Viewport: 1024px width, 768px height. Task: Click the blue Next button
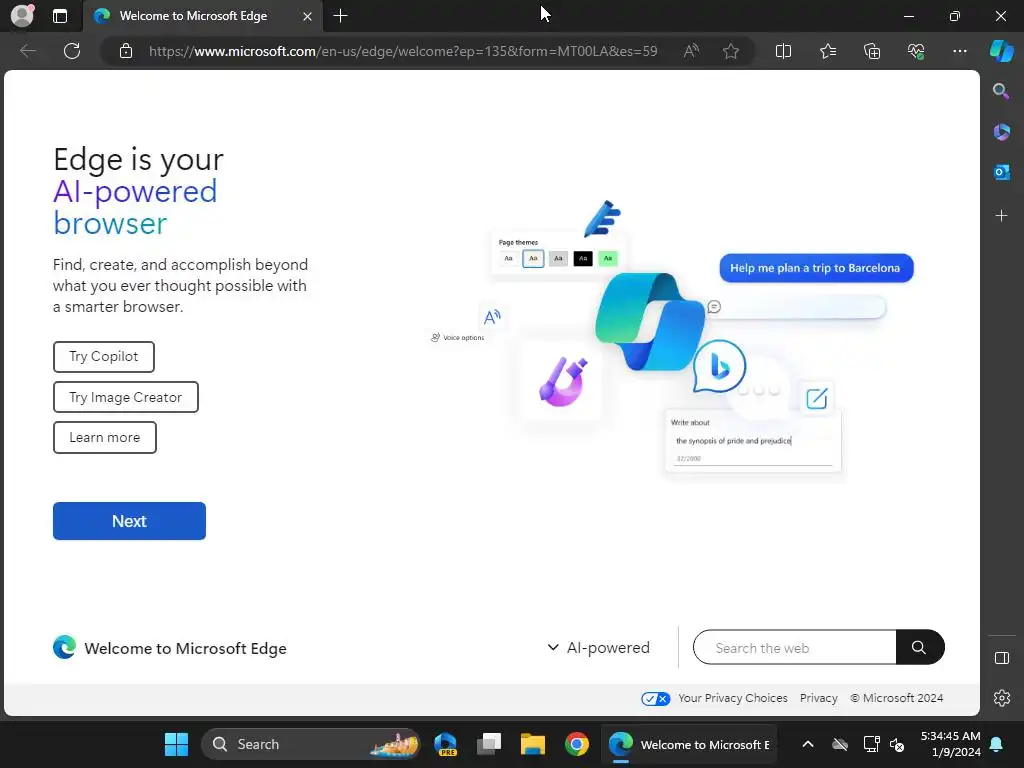click(129, 521)
